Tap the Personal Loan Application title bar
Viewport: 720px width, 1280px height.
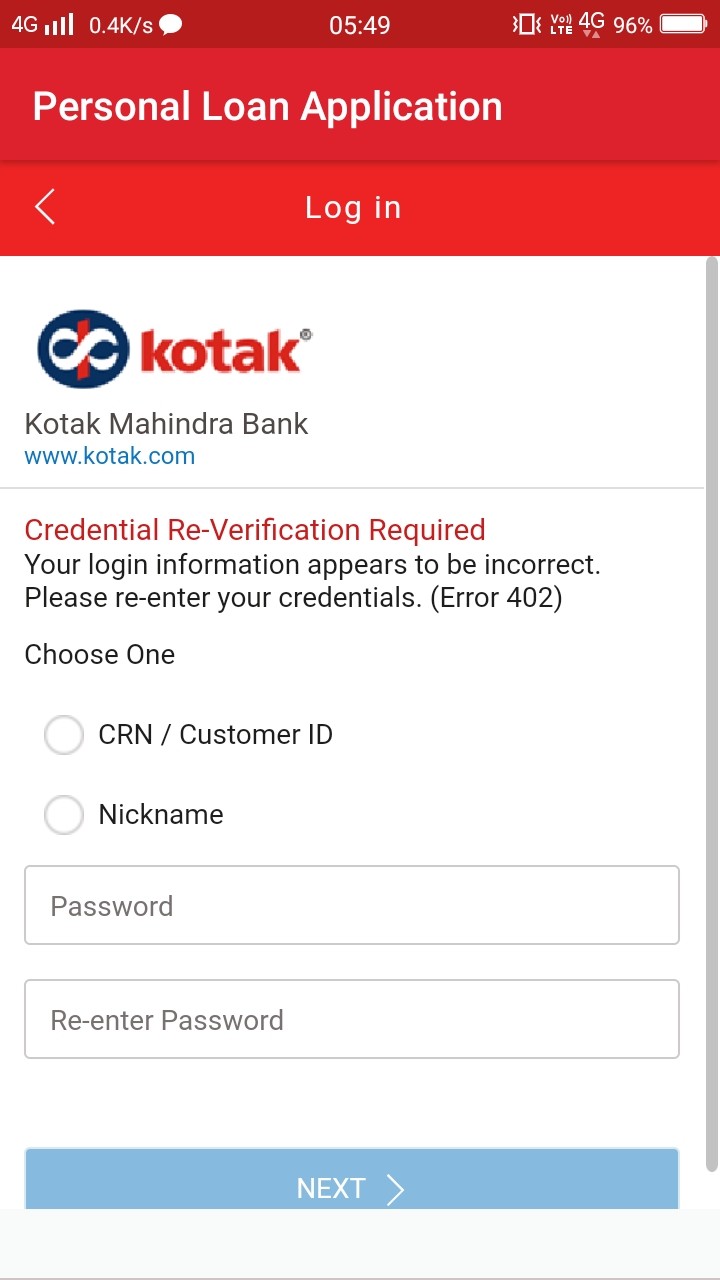click(x=360, y=105)
